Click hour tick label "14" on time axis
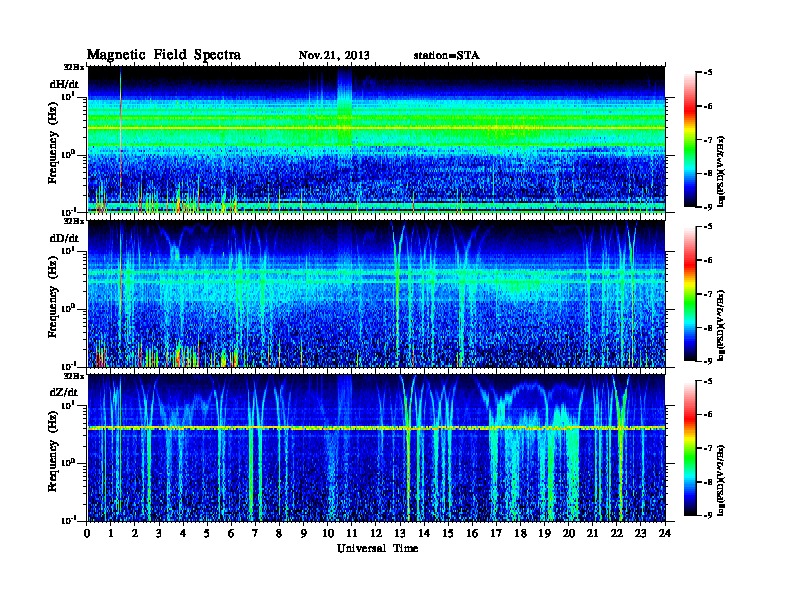 pyautogui.click(x=424, y=534)
